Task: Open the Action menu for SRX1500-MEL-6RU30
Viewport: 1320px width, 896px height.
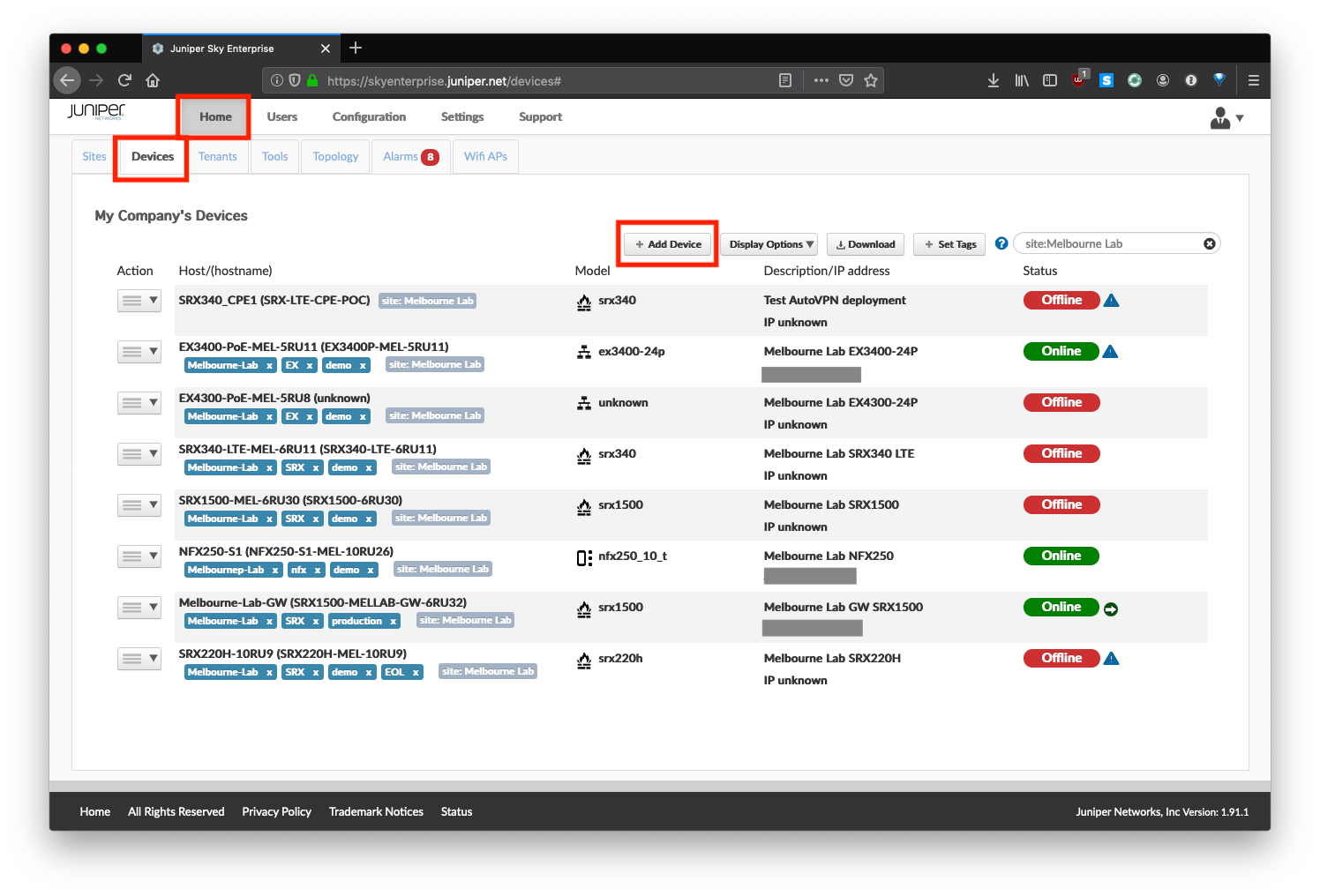Action: (x=139, y=505)
